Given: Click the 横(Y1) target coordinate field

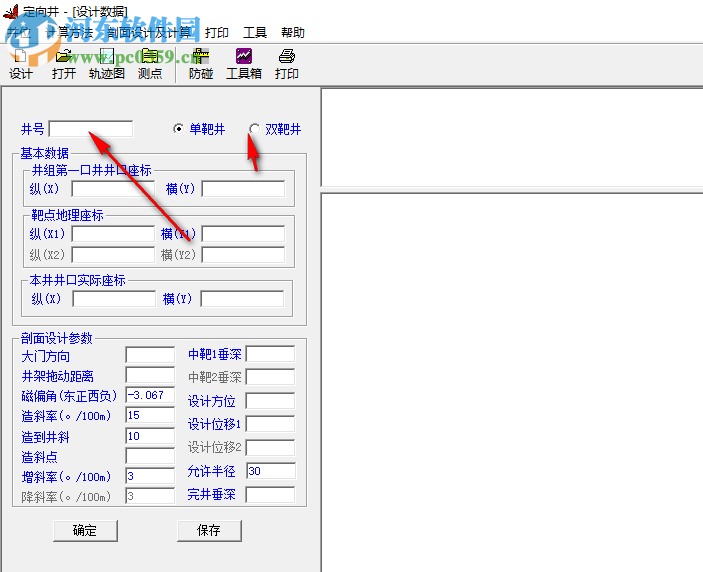Looking at the screenshot, I should (243, 234).
